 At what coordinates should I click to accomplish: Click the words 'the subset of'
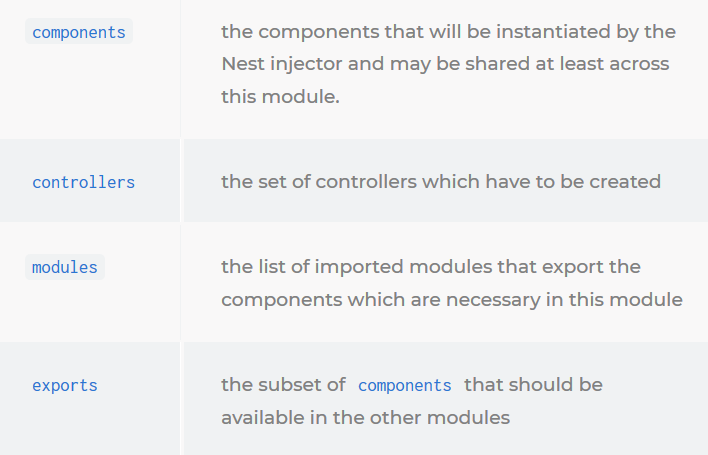(283, 385)
